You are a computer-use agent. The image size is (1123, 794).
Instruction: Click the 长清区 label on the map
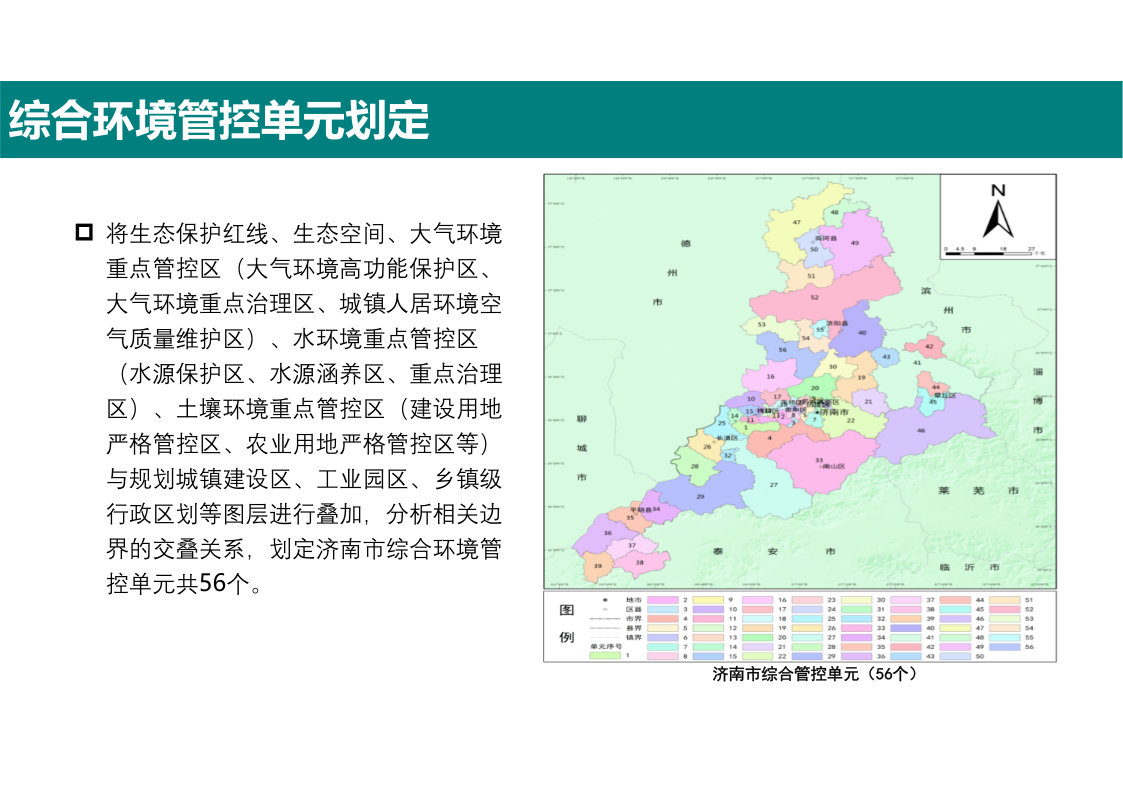point(727,437)
